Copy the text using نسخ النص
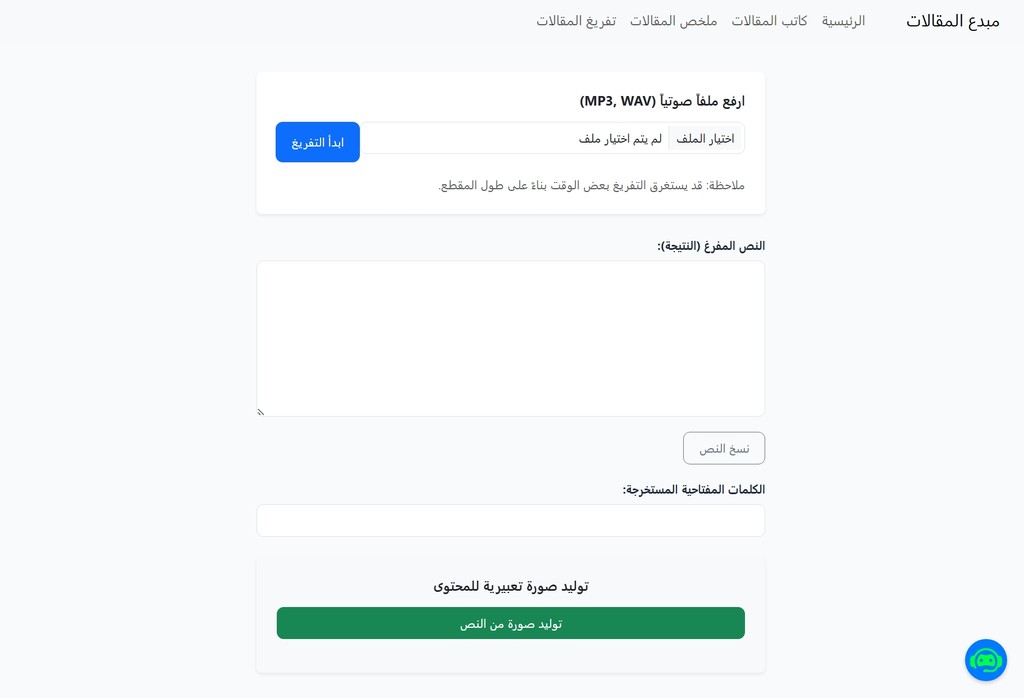 [x=724, y=448]
